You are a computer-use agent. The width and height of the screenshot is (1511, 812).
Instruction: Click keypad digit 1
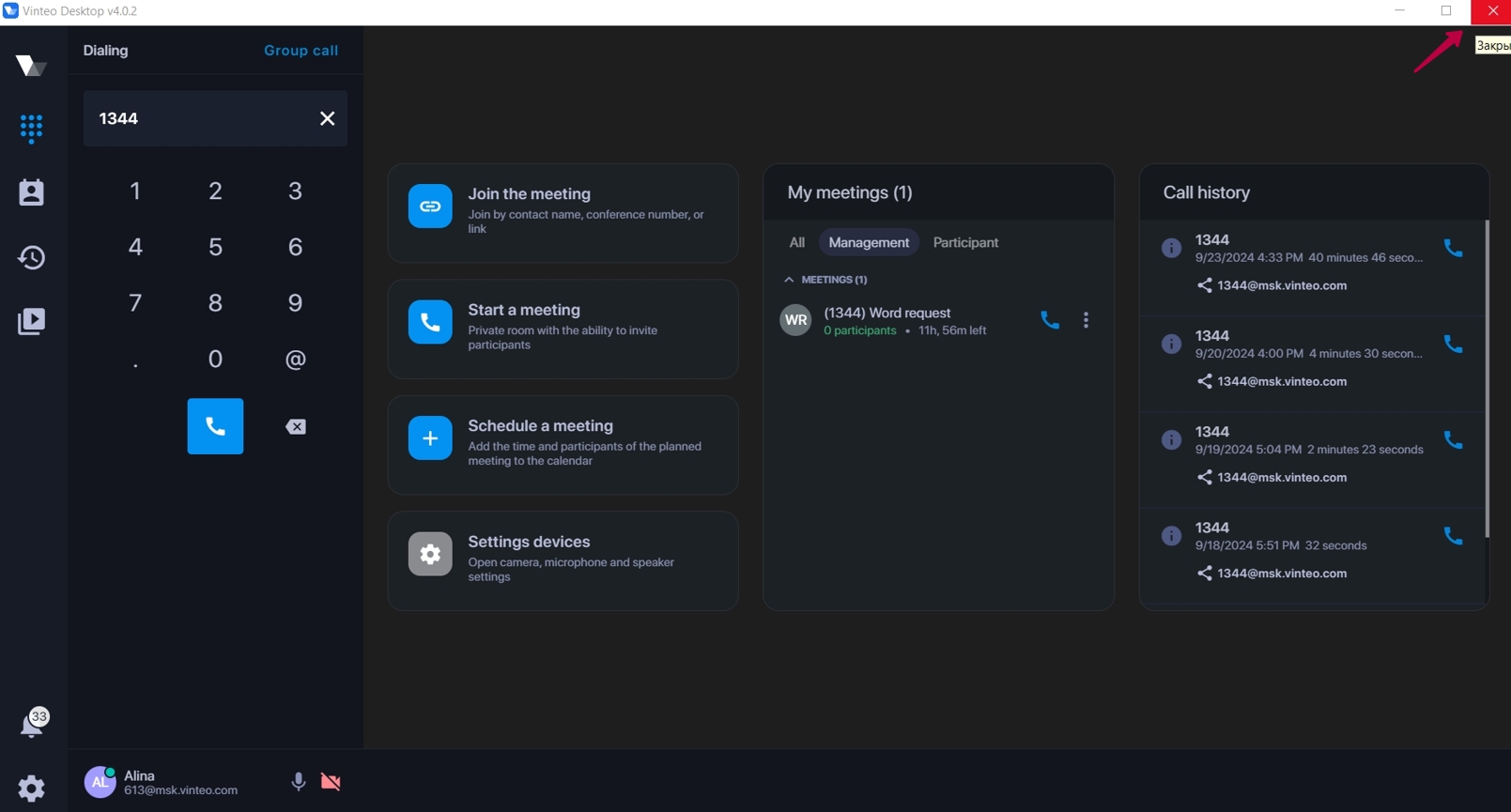click(135, 192)
